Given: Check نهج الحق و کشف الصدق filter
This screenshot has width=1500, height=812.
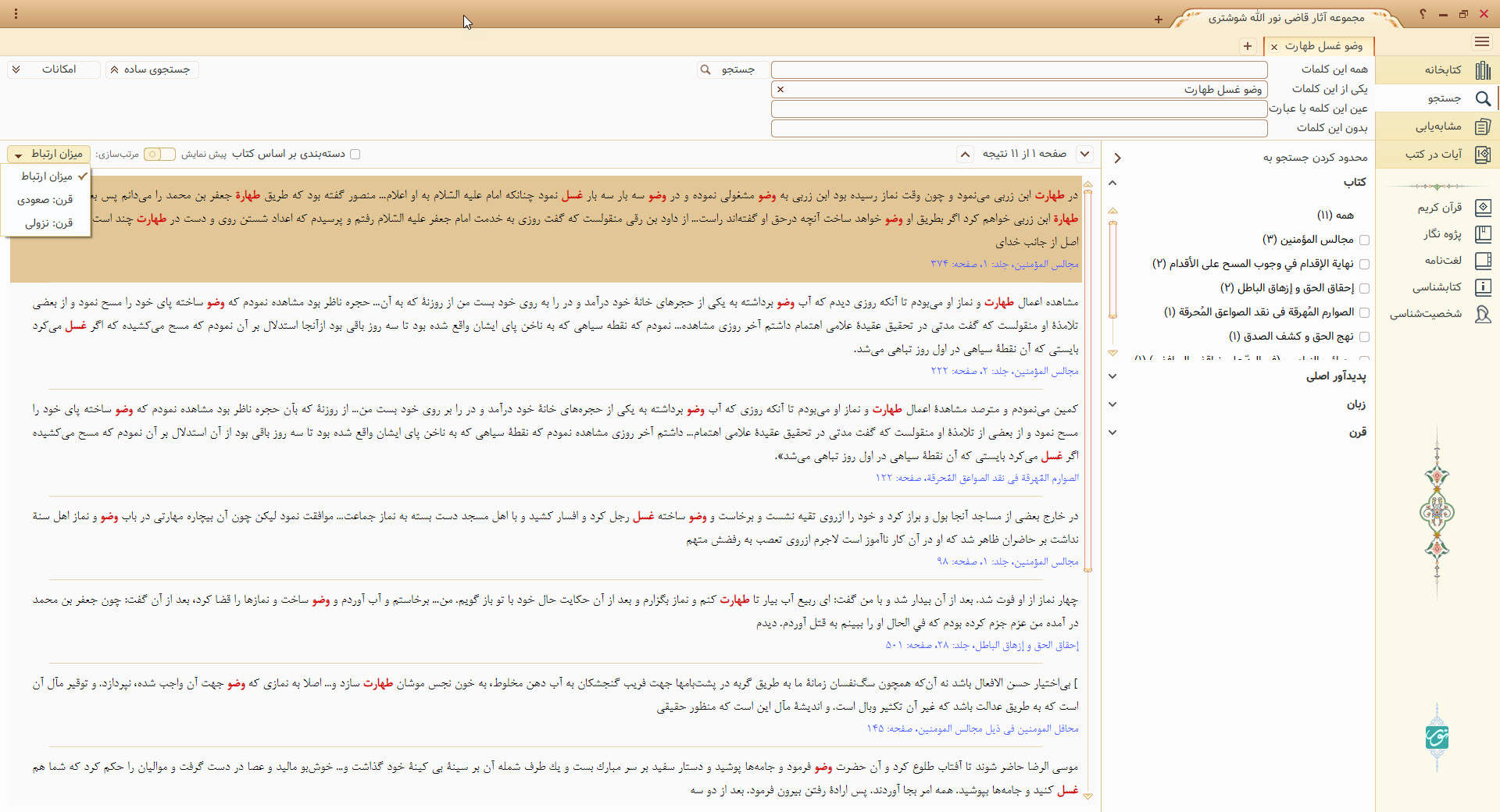Looking at the screenshot, I should click(x=1364, y=337).
